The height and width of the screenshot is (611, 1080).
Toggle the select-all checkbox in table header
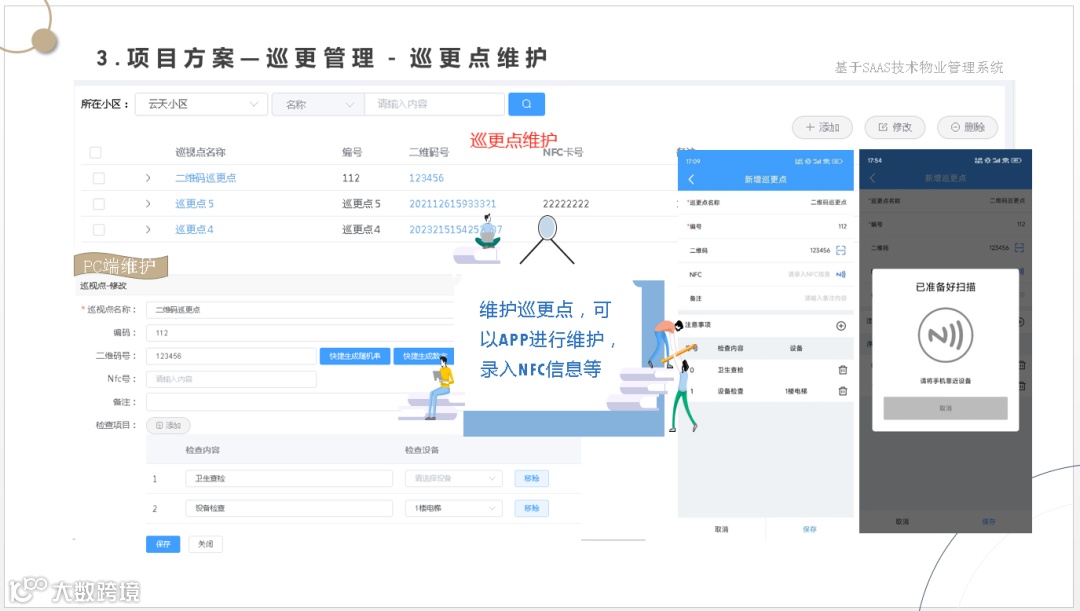click(96, 152)
